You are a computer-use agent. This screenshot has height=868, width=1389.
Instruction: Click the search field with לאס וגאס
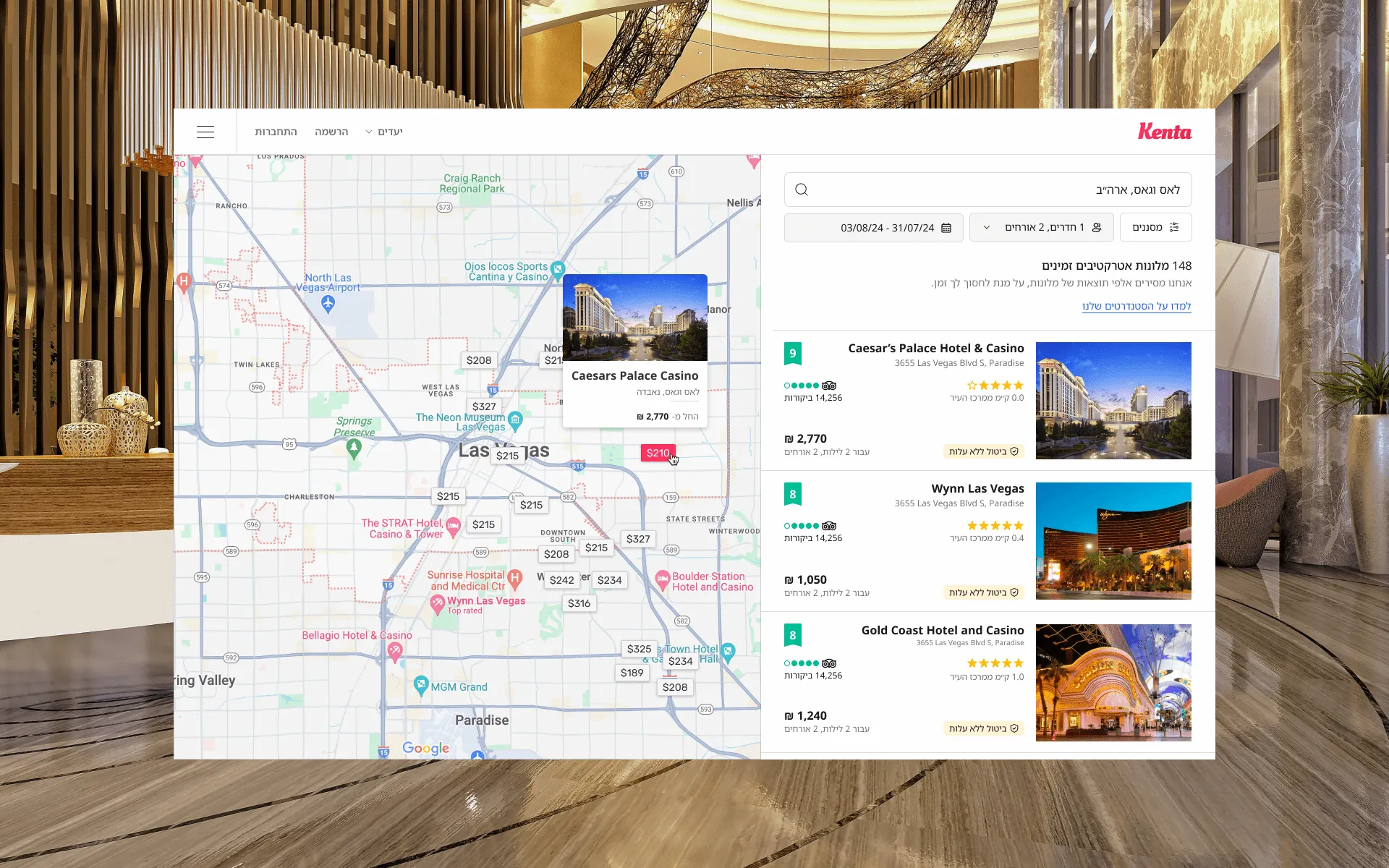tap(987, 190)
